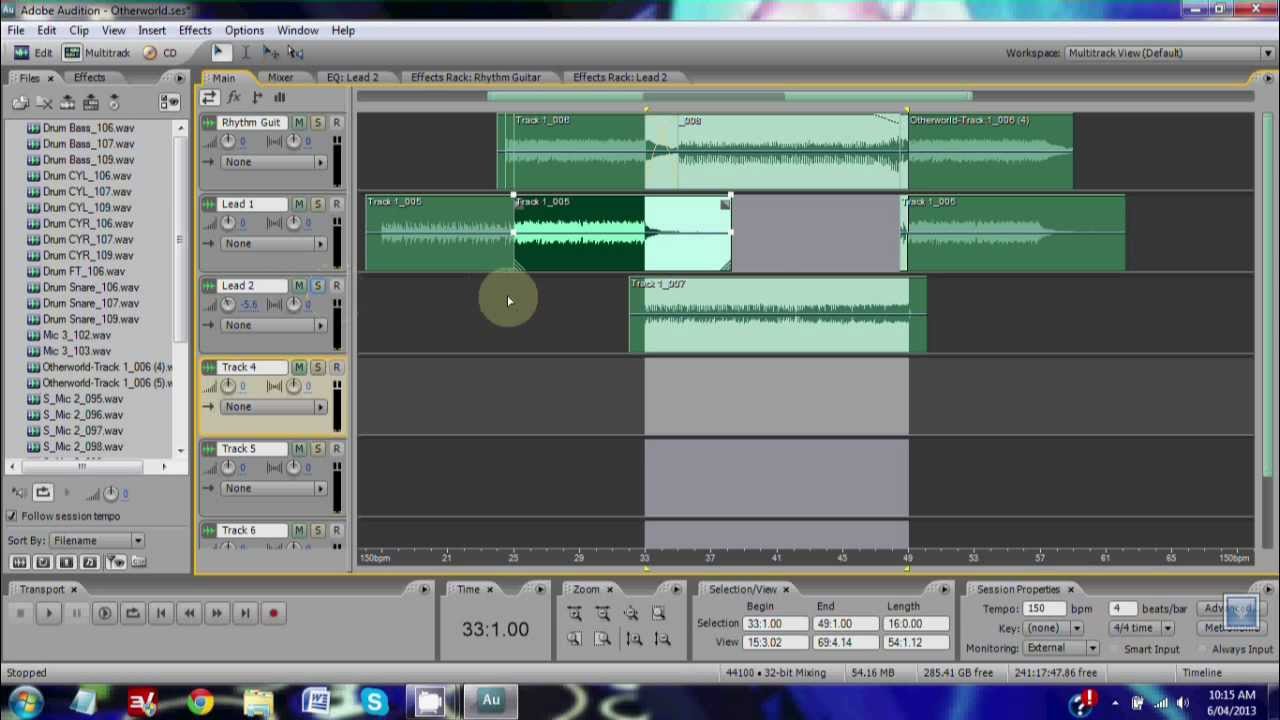Switch to the Mixer tab
The height and width of the screenshot is (720, 1280).
click(280, 77)
